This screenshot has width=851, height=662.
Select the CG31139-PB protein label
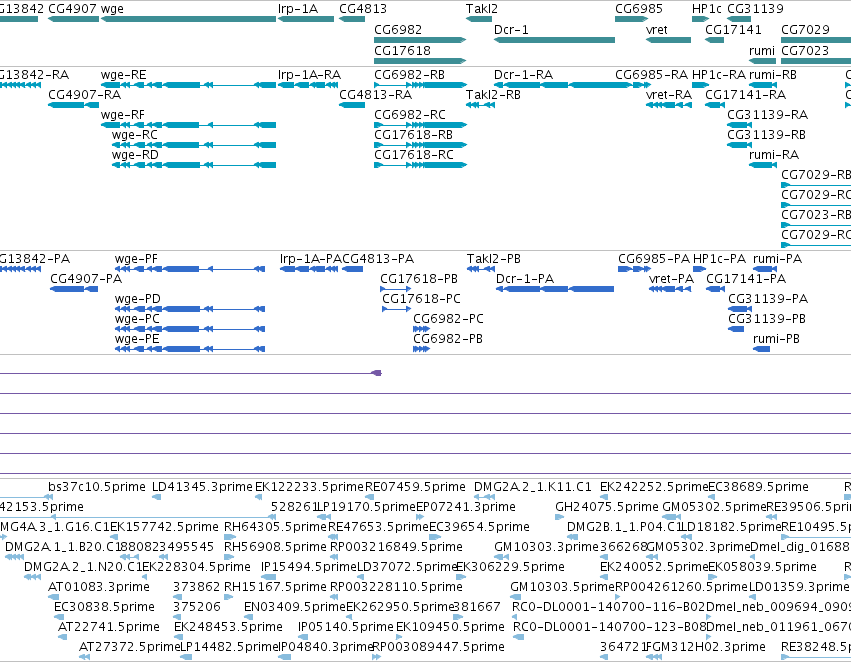tap(767, 319)
